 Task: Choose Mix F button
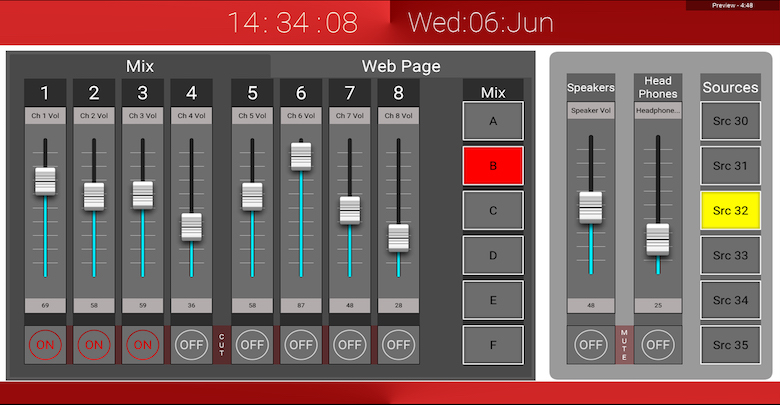click(x=493, y=345)
